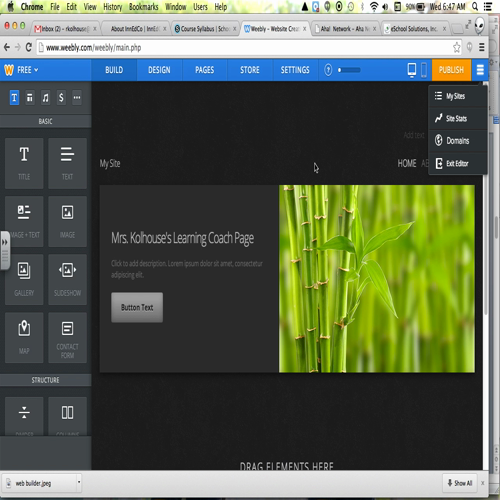
Task: Click the Wi-Fi status icon
Action: coord(374,6)
